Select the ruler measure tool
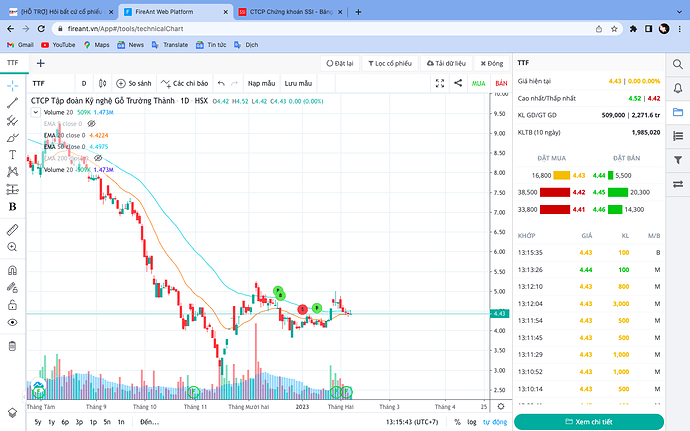This screenshot has width=690, height=431. [x=12, y=230]
